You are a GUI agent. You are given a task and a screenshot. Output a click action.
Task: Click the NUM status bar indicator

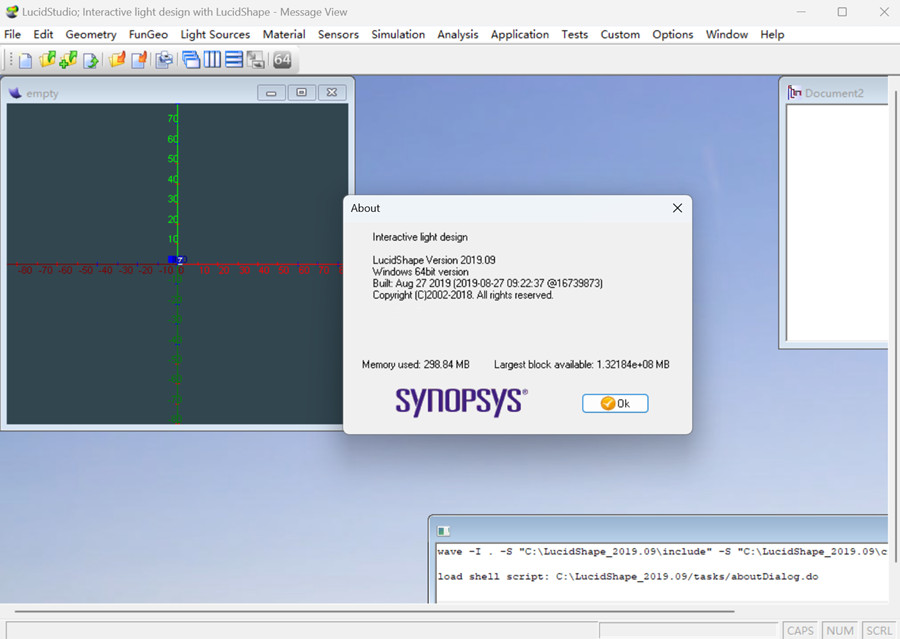click(x=840, y=630)
